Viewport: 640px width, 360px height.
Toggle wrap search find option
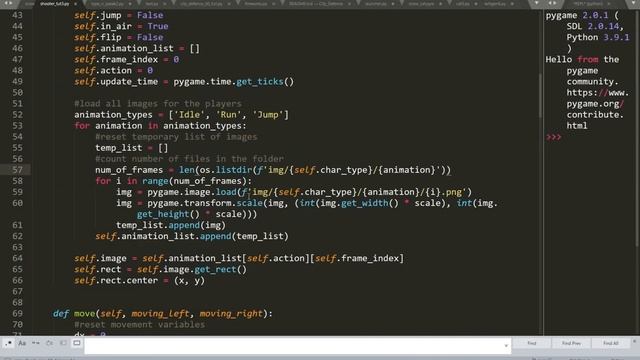tap(49, 343)
